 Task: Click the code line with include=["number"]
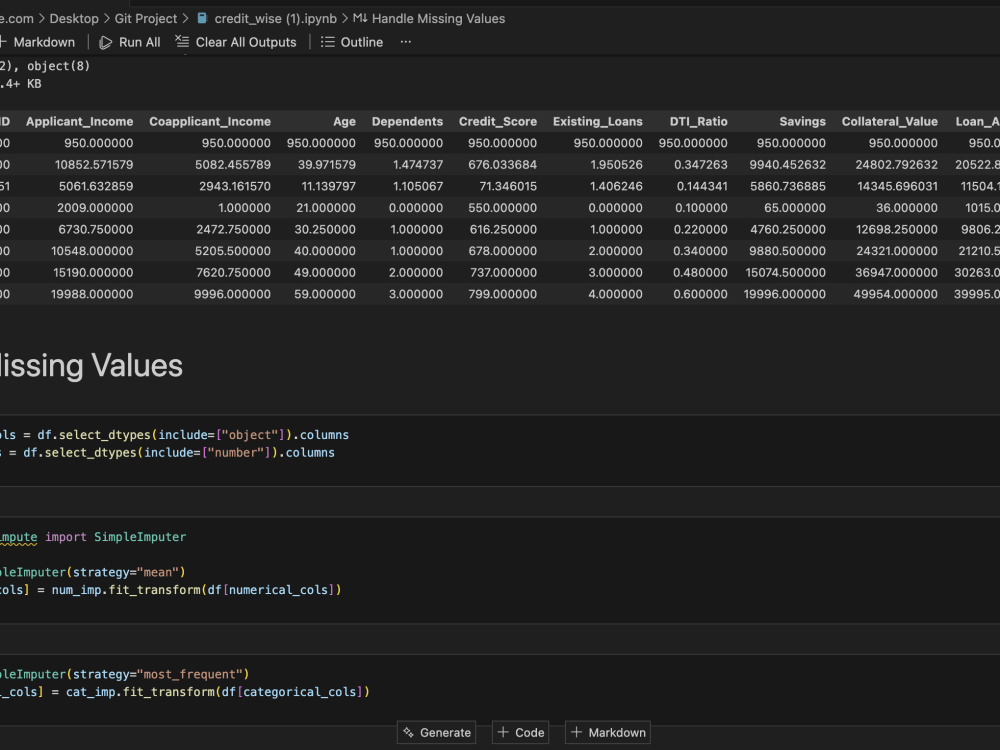(x=167, y=453)
